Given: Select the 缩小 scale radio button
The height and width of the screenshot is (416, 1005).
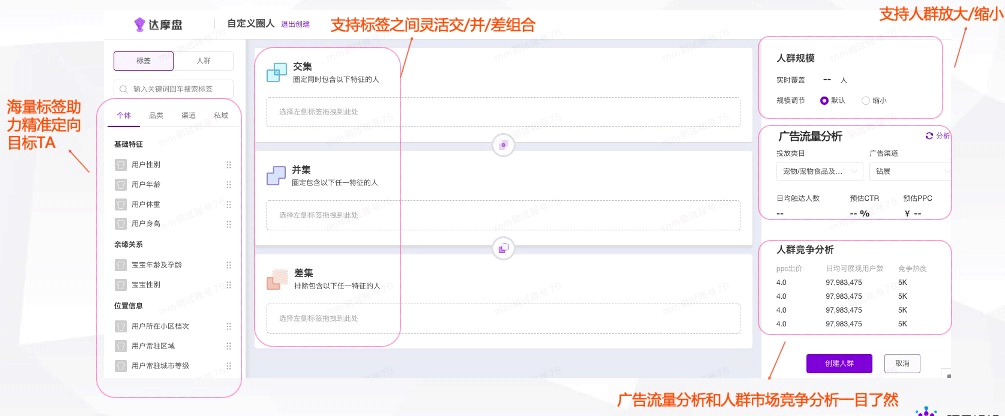Looking at the screenshot, I should coord(865,101).
